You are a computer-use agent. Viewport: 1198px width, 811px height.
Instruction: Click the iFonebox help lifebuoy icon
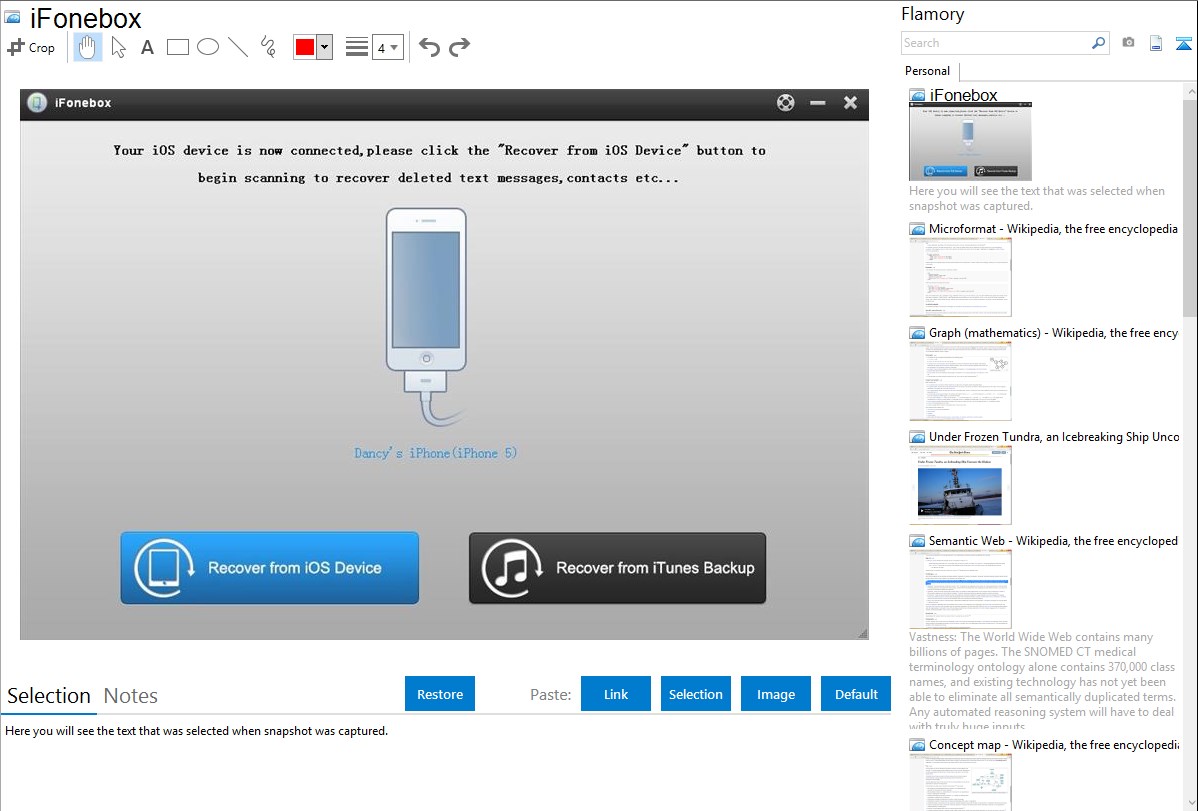(x=785, y=102)
